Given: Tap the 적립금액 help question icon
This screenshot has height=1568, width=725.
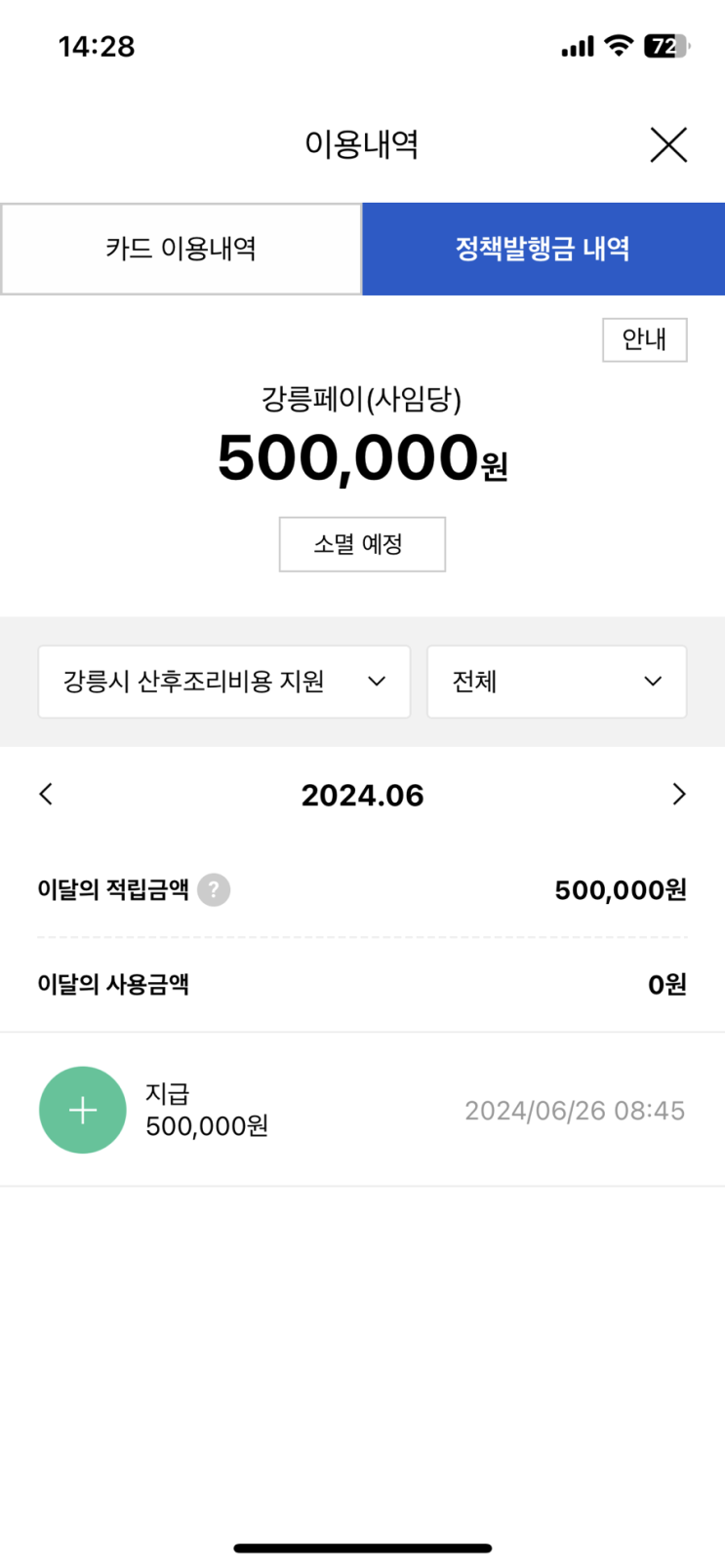Looking at the screenshot, I should click(x=214, y=889).
